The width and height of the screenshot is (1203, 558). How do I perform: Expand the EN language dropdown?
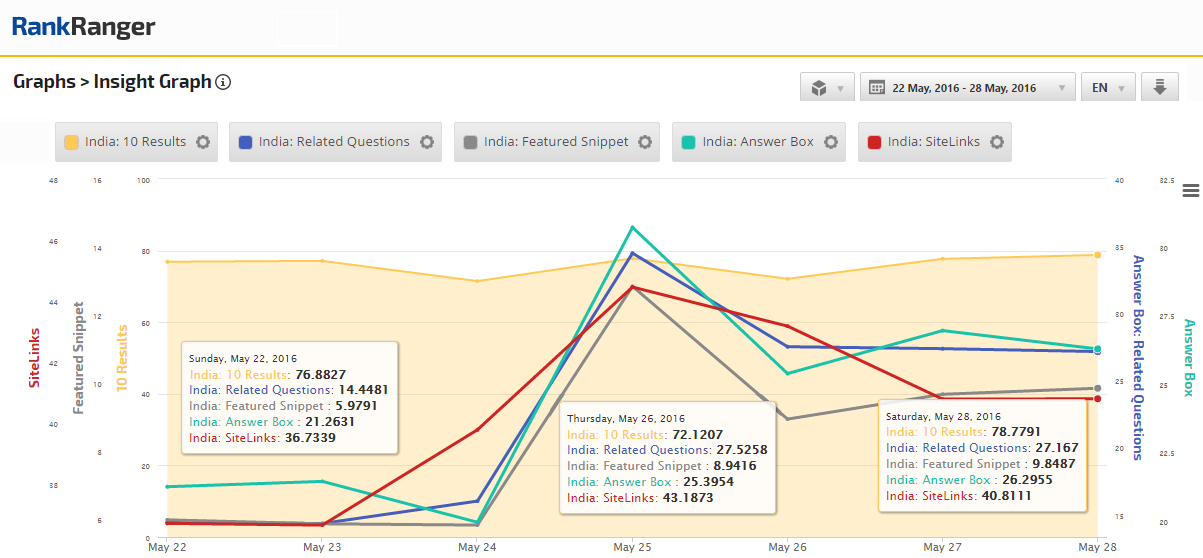(x=1107, y=88)
